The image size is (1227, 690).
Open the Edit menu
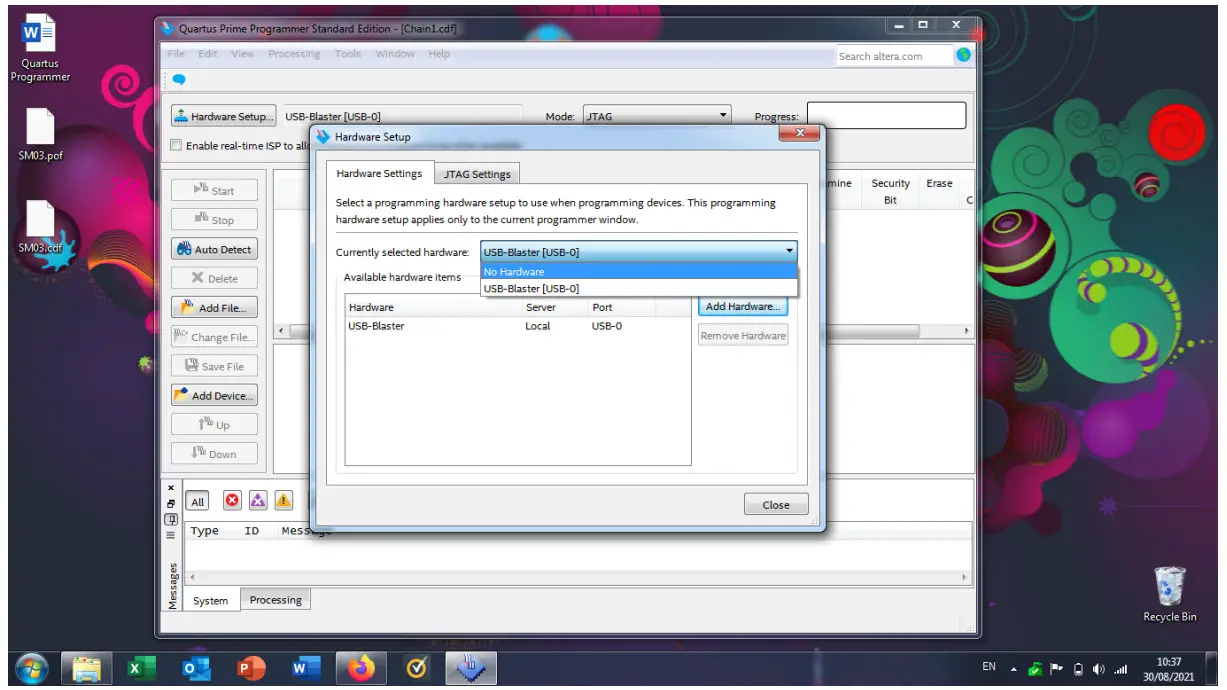208,54
